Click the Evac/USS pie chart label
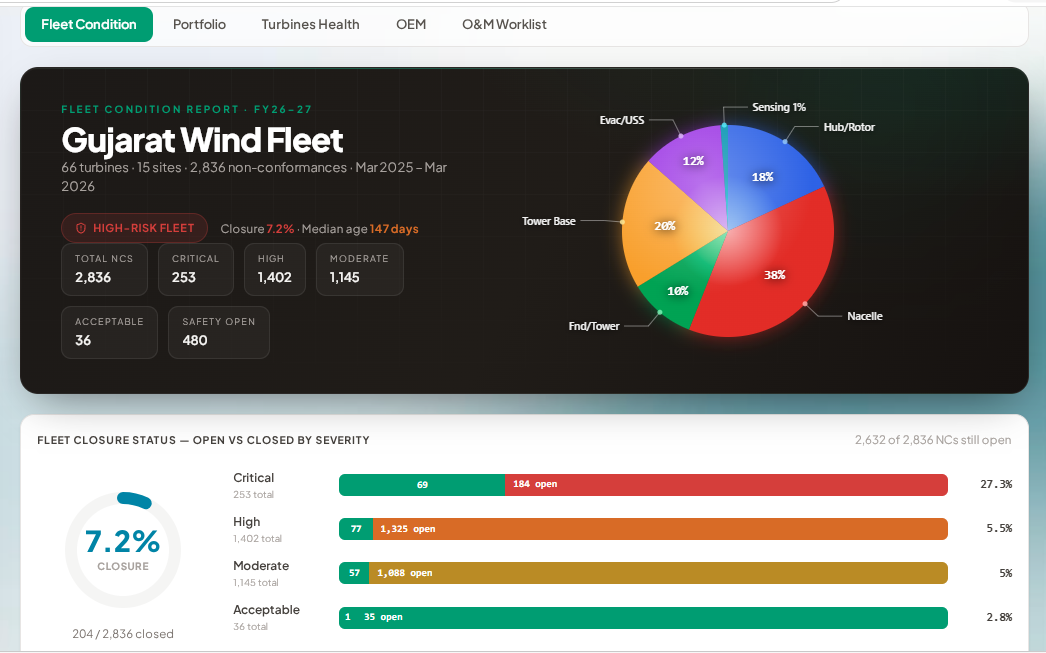The width and height of the screenshot is (1046, 653). click(x=622, y=120)
